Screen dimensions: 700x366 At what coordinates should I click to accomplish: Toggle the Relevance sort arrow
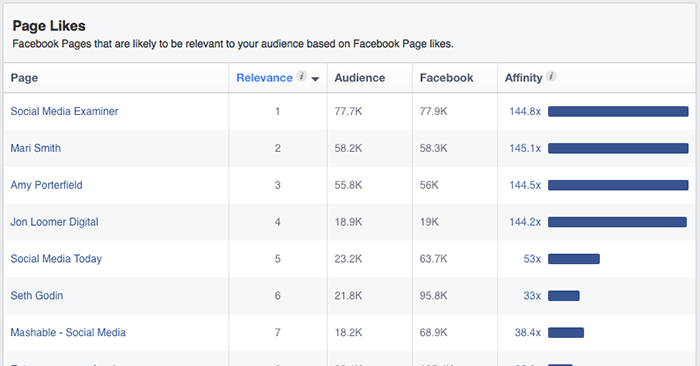coord(315,79)
